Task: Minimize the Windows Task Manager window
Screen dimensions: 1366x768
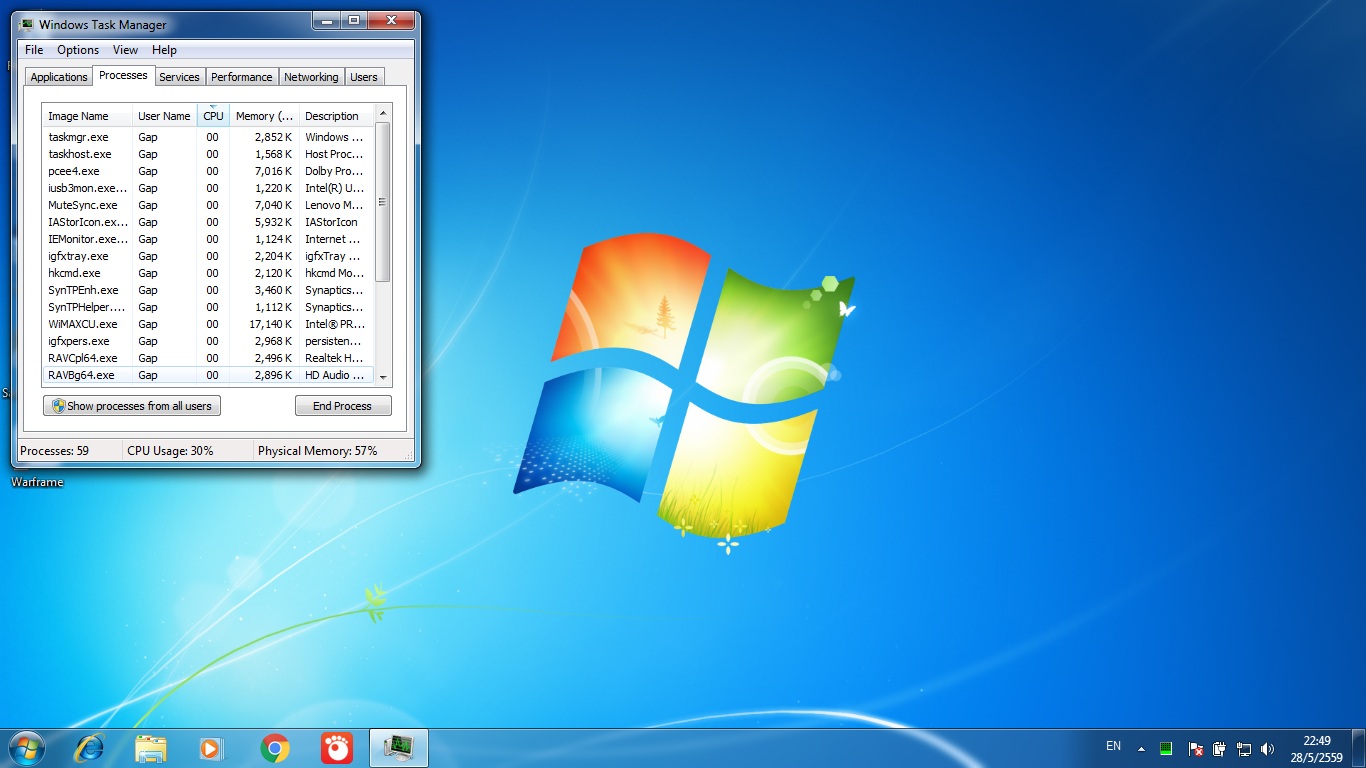Action: click(326, 20)
